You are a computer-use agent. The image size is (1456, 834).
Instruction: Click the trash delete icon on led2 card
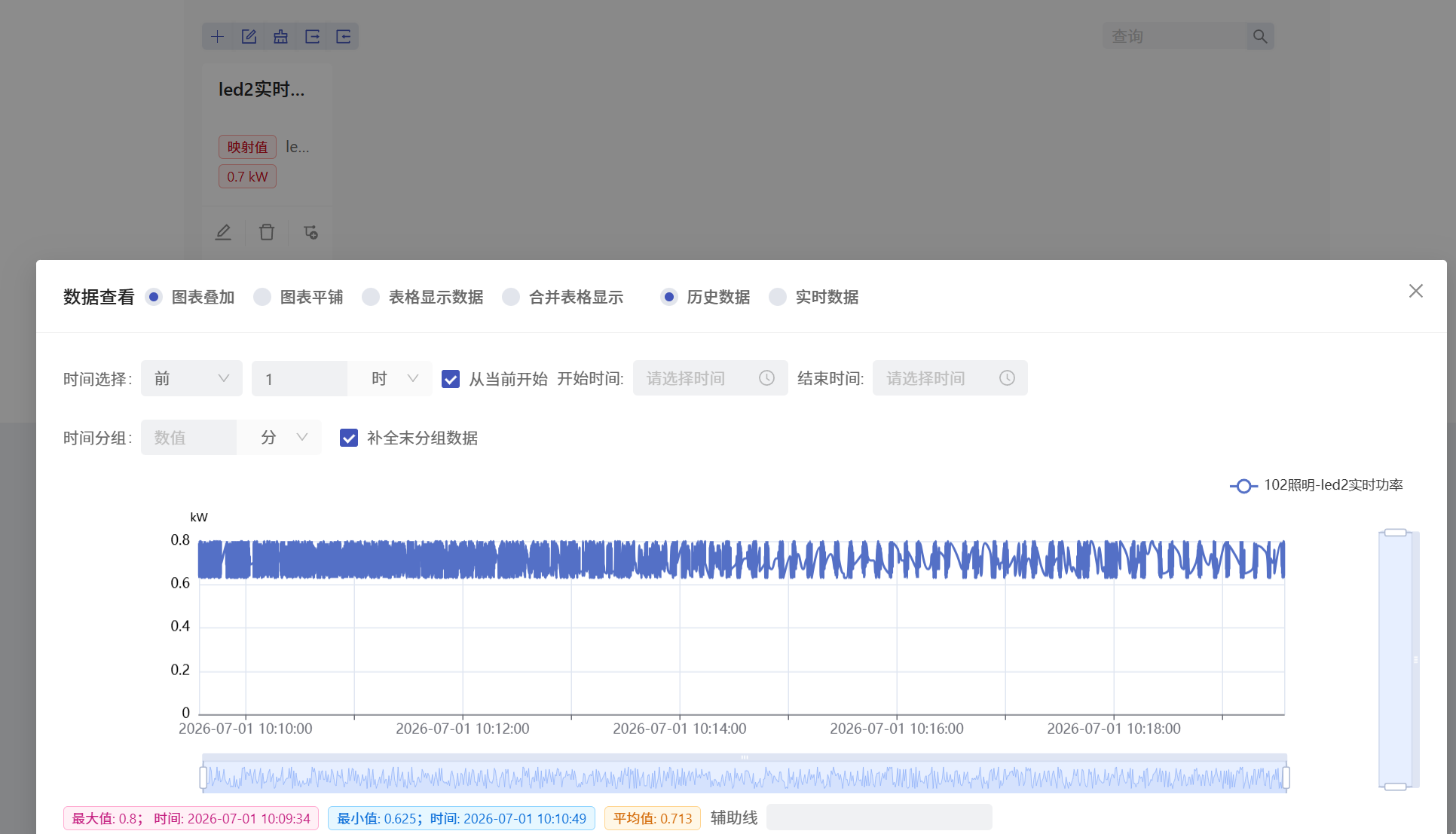click(267, 232)
